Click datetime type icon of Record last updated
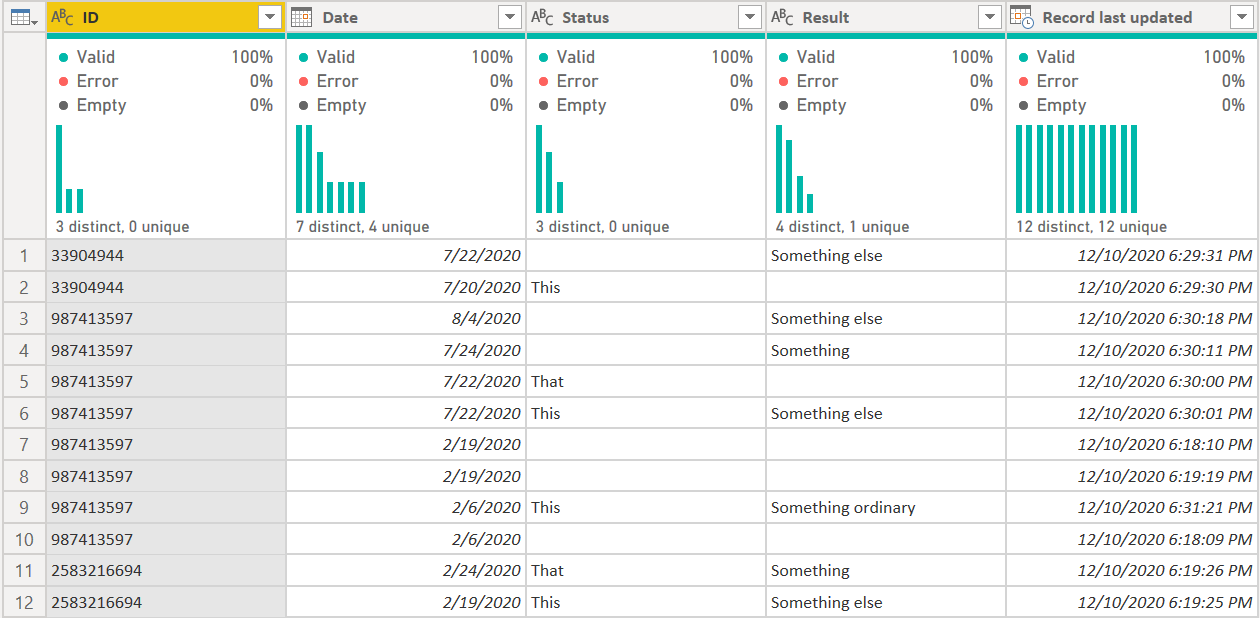1260x618 pixels. pos(1022,17)
